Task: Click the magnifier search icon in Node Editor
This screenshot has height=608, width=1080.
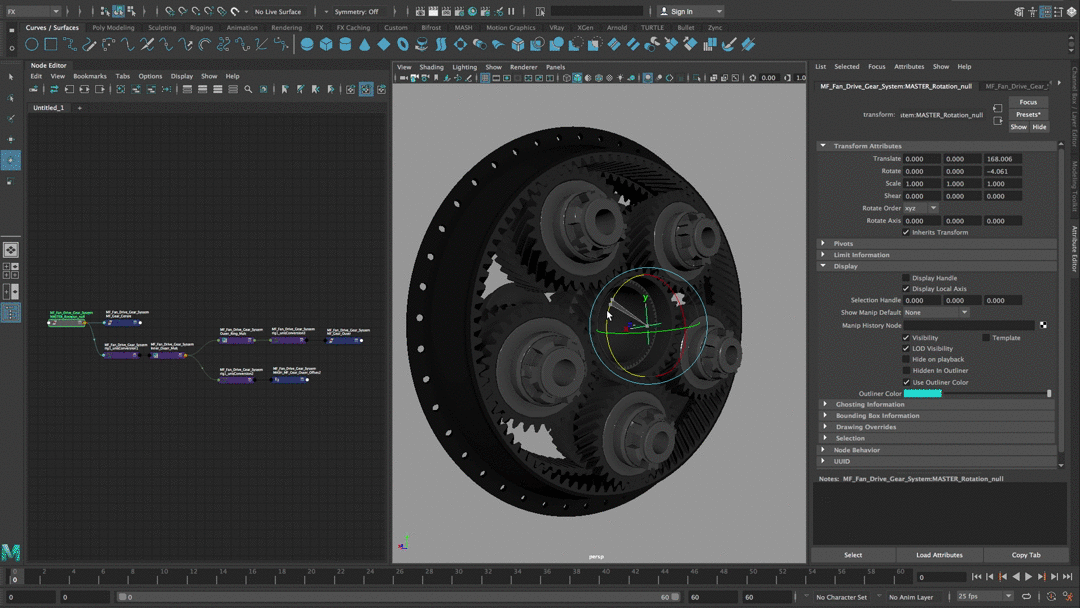Action: 248,90
